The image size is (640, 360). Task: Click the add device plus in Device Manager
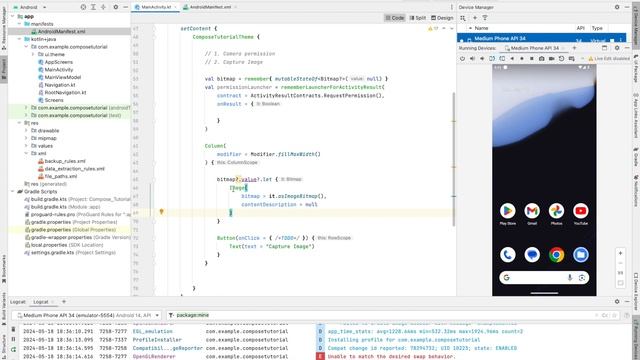pos(475,18)
